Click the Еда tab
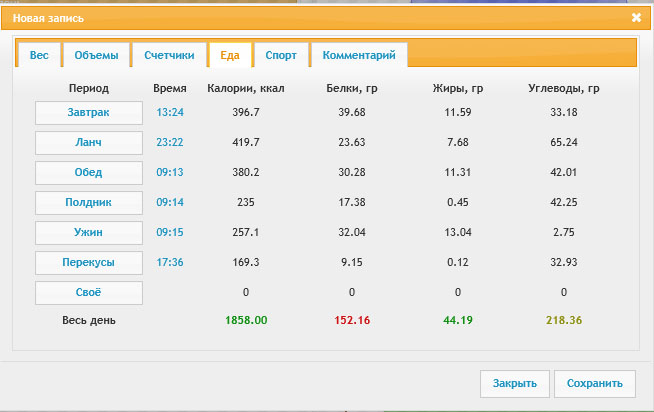The image size is (654, 412). [229, 56]
